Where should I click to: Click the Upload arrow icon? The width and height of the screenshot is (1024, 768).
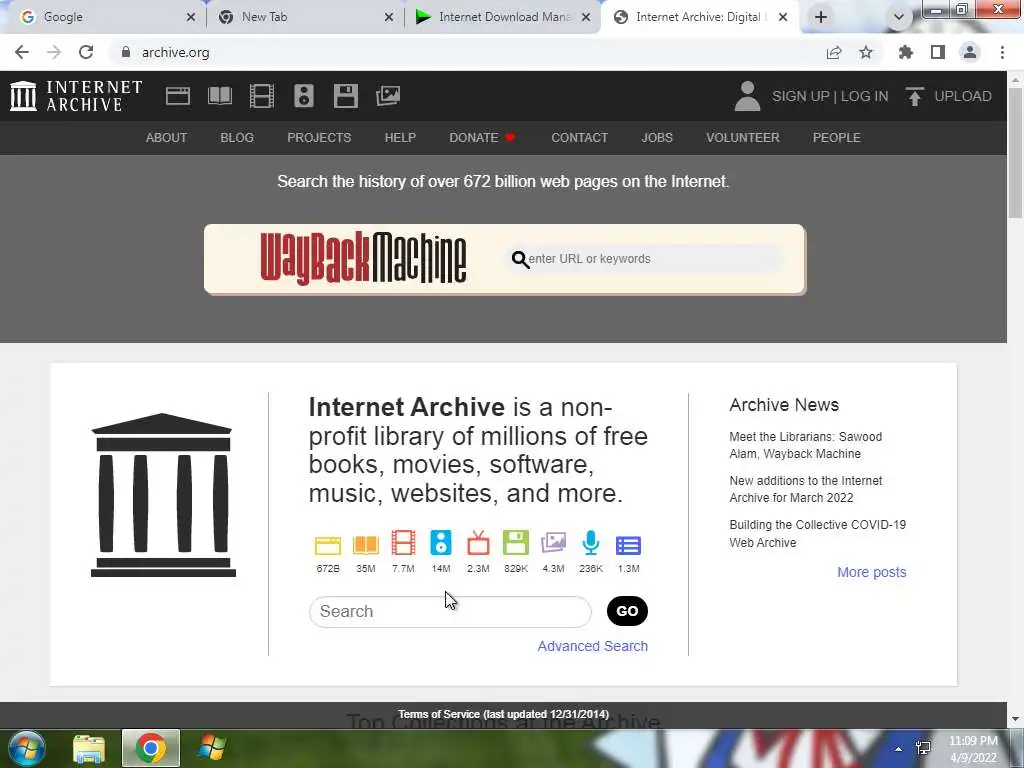[914, 96]
